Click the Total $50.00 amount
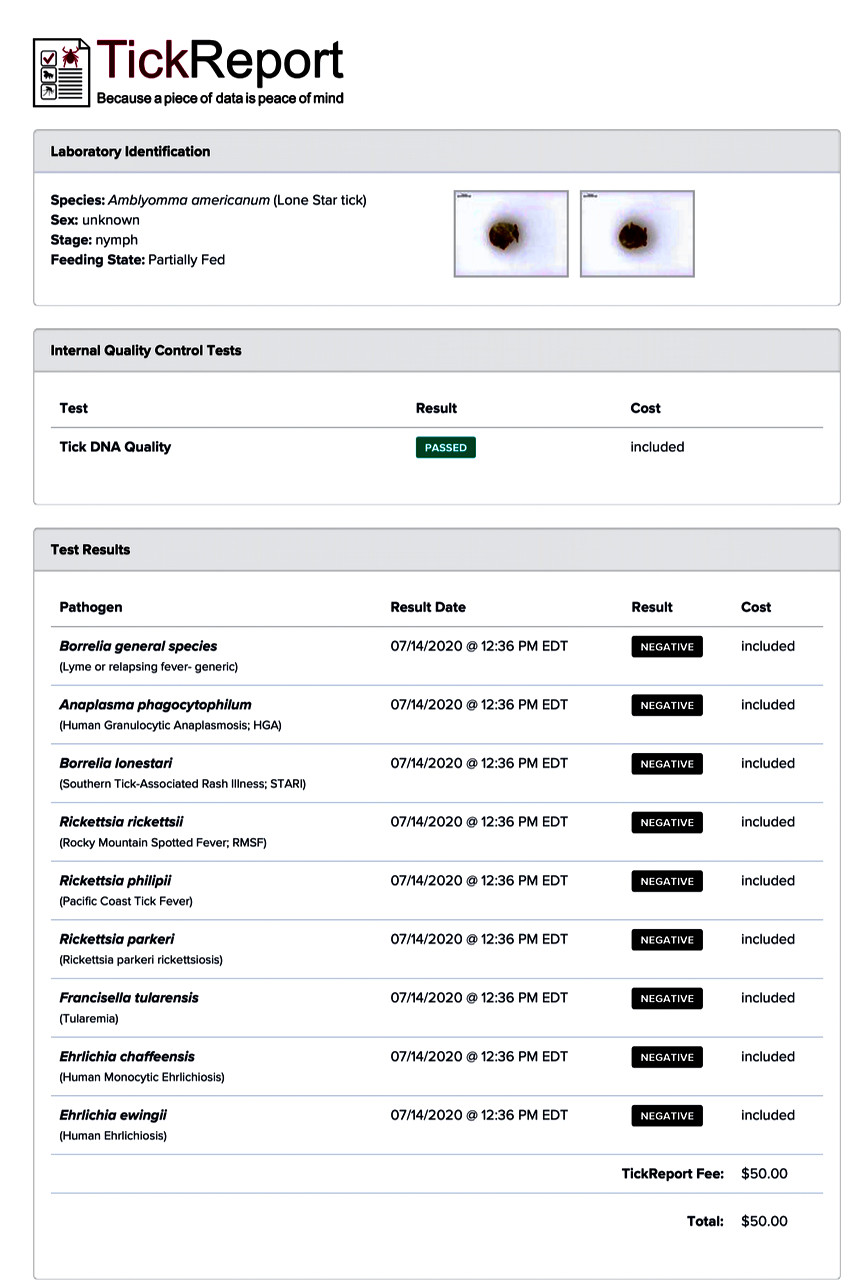This screenshot has height=1280, width=854. pyautogui.click(x=764, y=1221)
